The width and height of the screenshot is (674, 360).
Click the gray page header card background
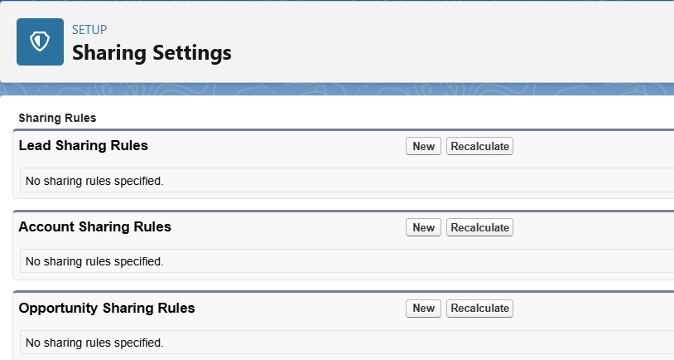point(430,42)
